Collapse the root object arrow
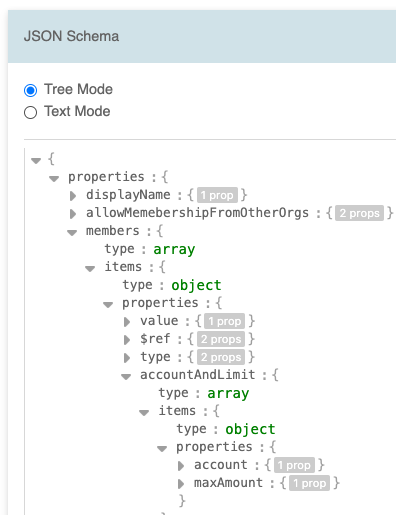 [36, 161]
